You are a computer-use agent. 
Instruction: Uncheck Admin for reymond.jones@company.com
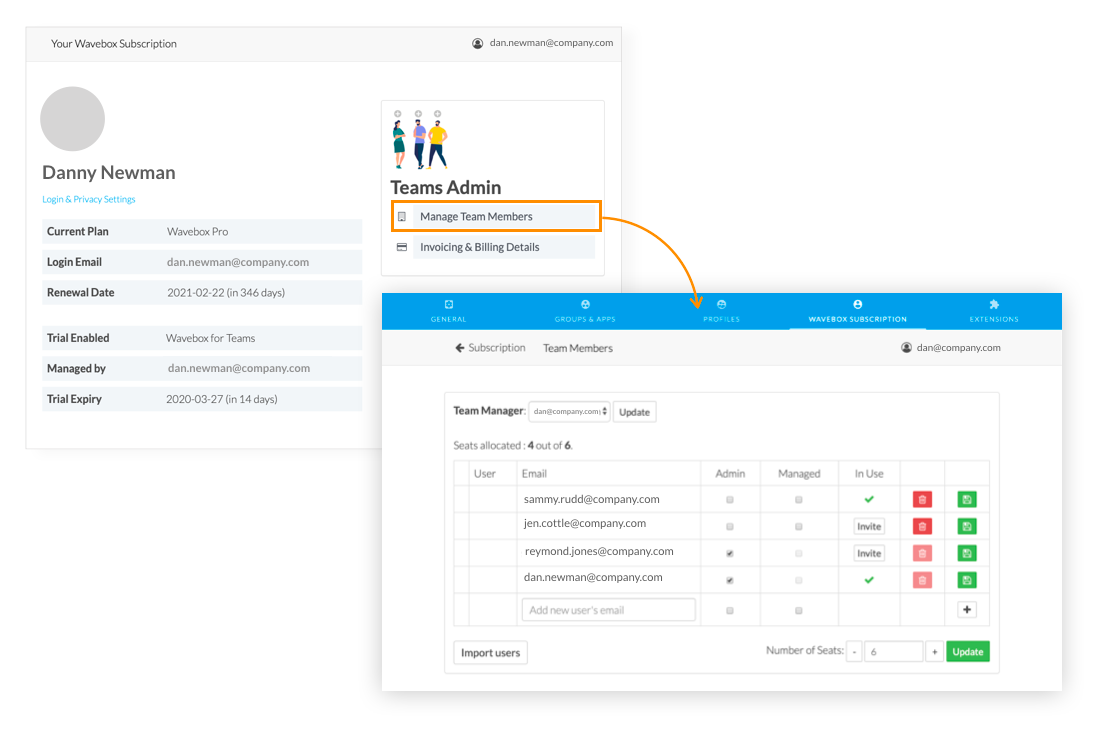click(x=730, y=554)
